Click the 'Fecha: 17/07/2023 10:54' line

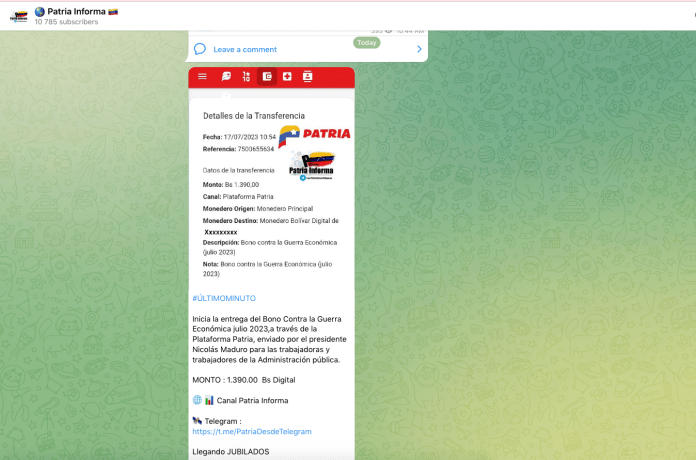click(239, 137)
